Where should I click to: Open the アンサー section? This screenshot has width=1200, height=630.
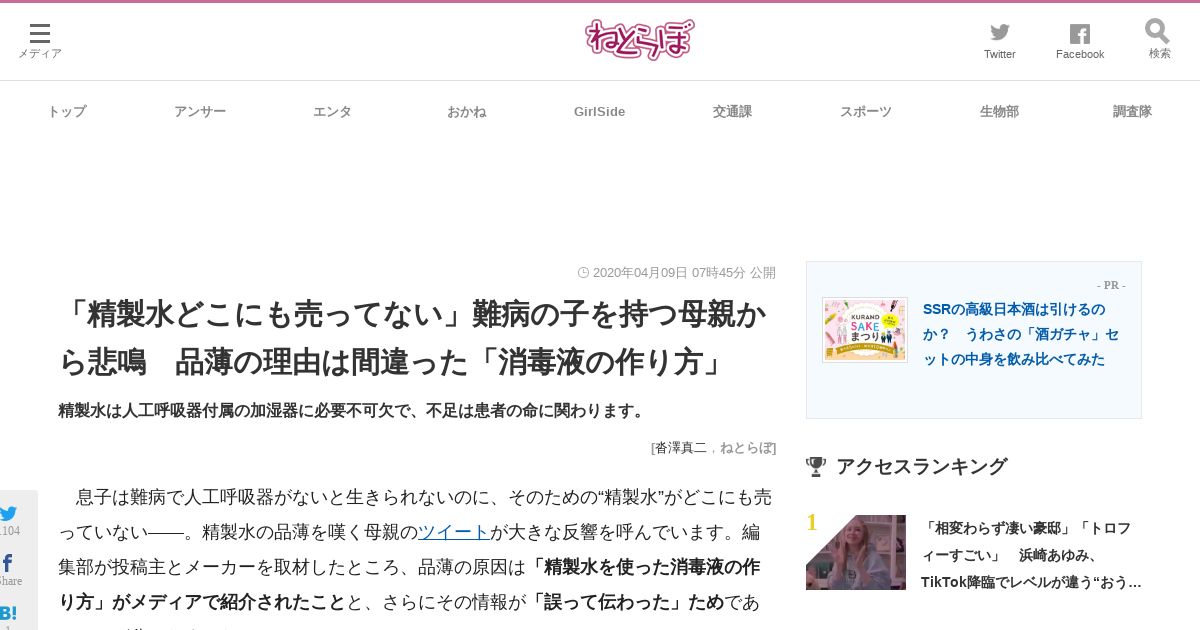(x=200, y=111)
